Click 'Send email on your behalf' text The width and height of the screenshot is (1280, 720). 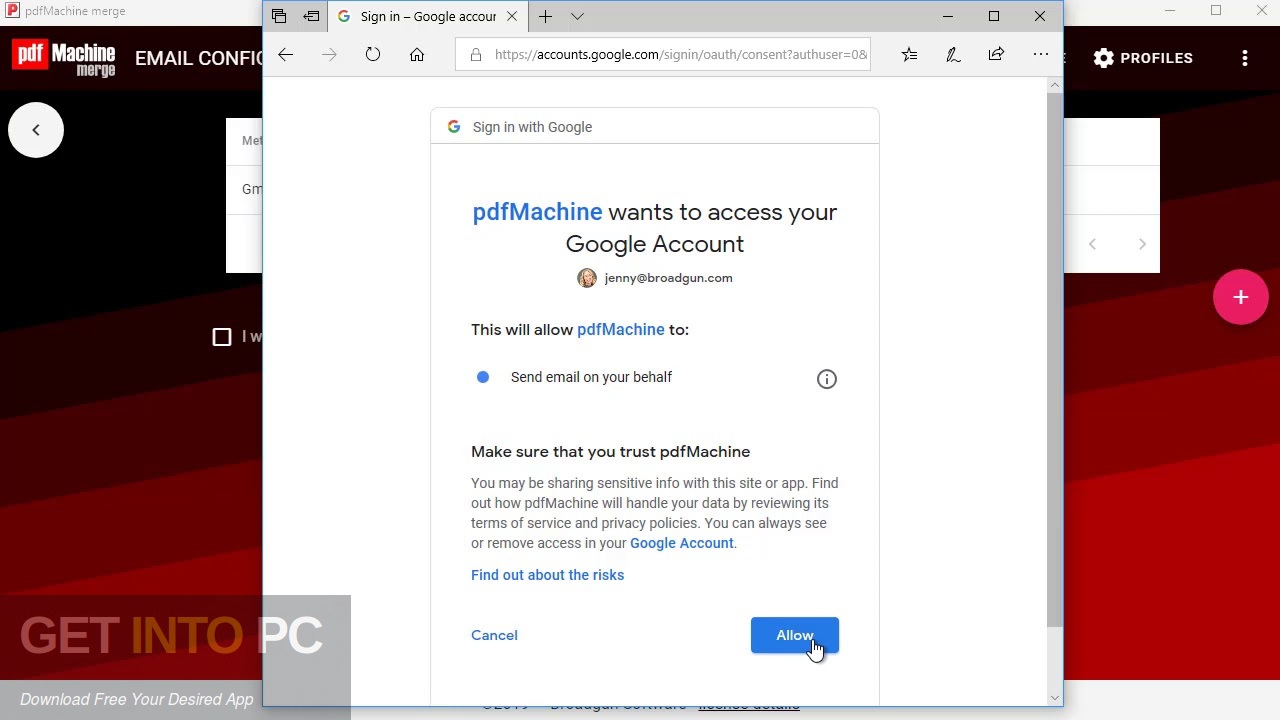591,377
